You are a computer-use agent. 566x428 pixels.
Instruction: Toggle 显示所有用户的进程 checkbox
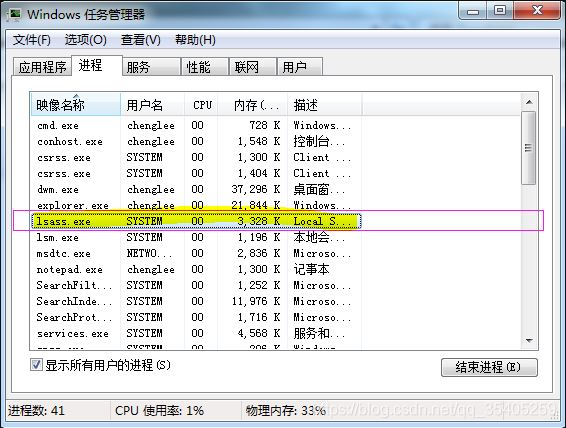coord(36,365)
